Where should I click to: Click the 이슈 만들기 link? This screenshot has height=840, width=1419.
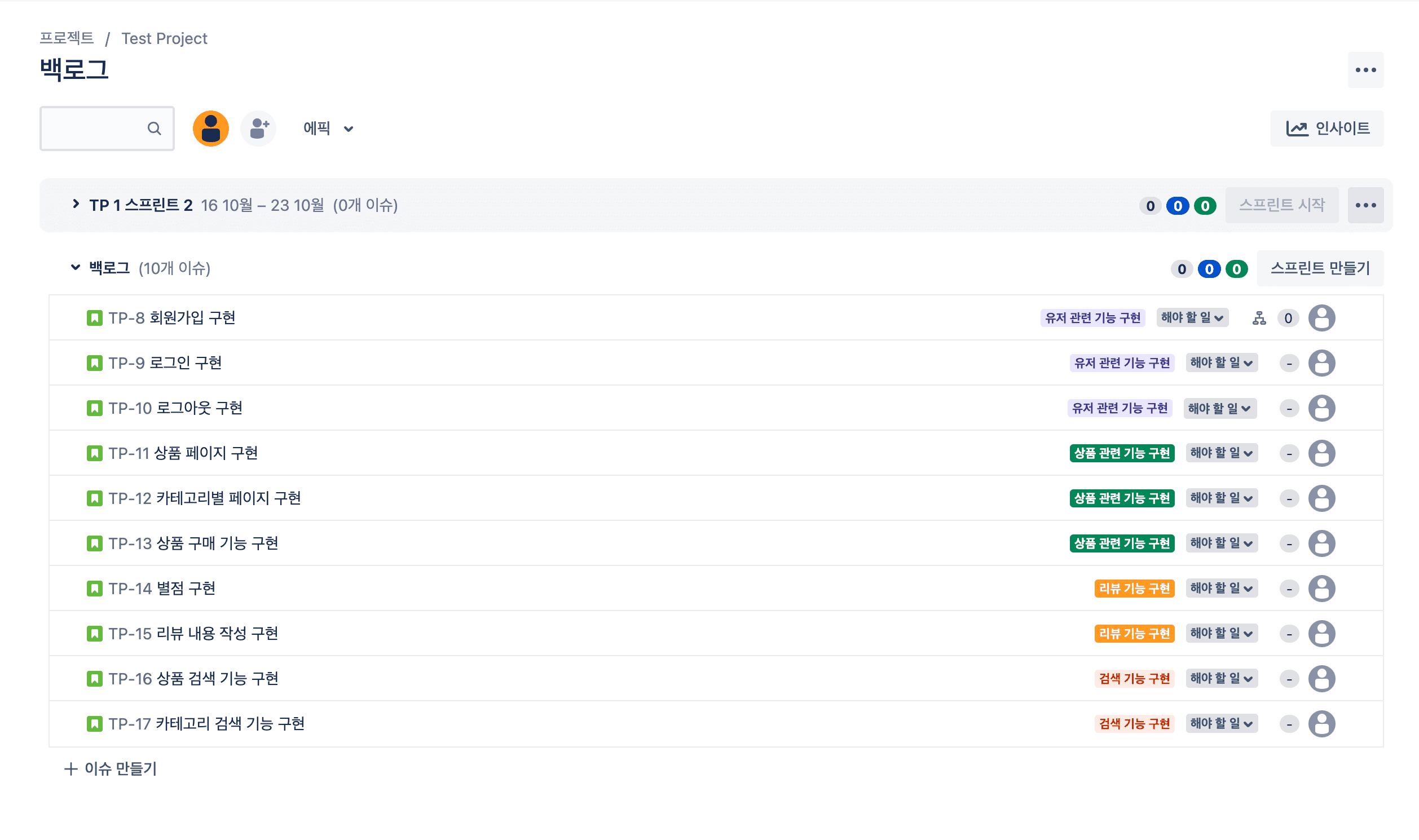[x=111, y=768]
